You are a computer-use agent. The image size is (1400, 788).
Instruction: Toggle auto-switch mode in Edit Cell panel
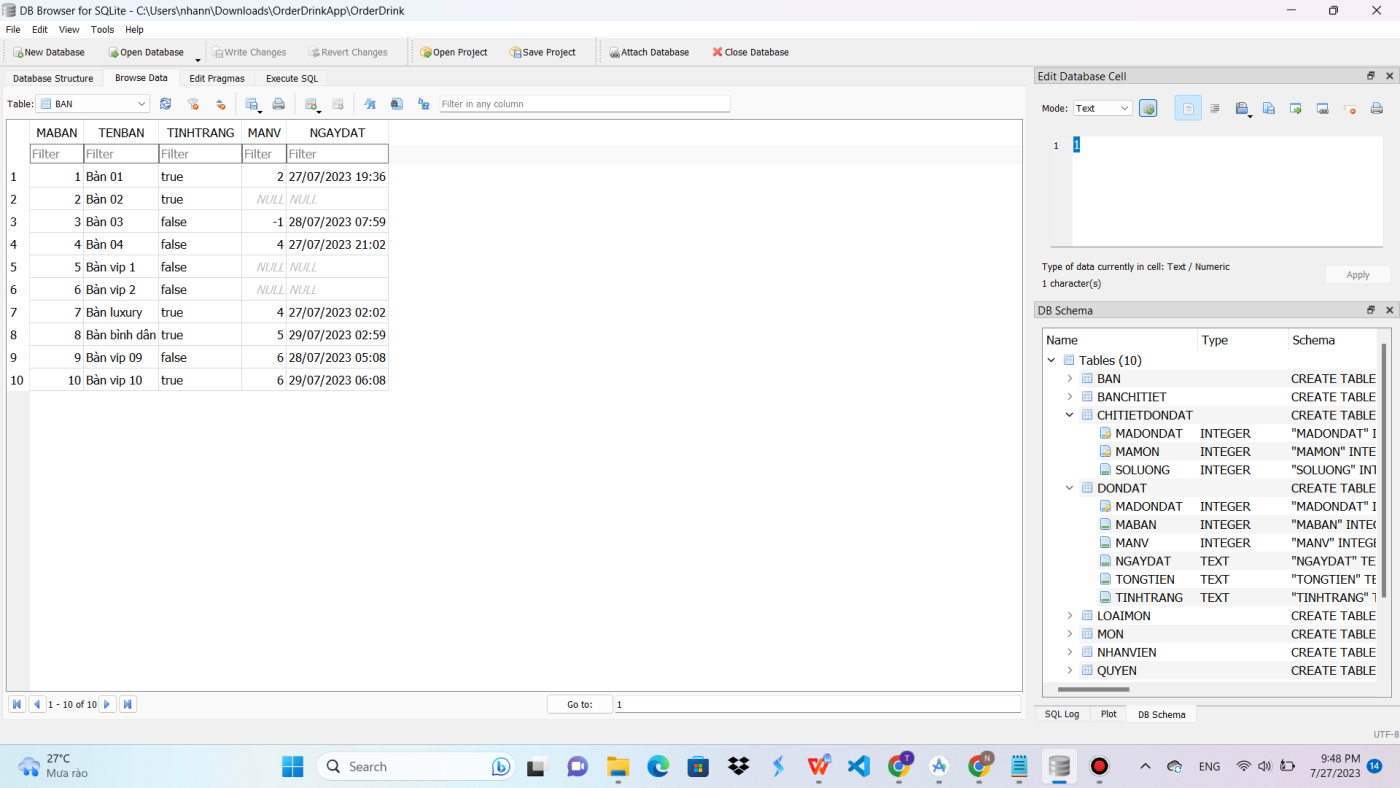pyautogui.click(x=1148, y=108)
